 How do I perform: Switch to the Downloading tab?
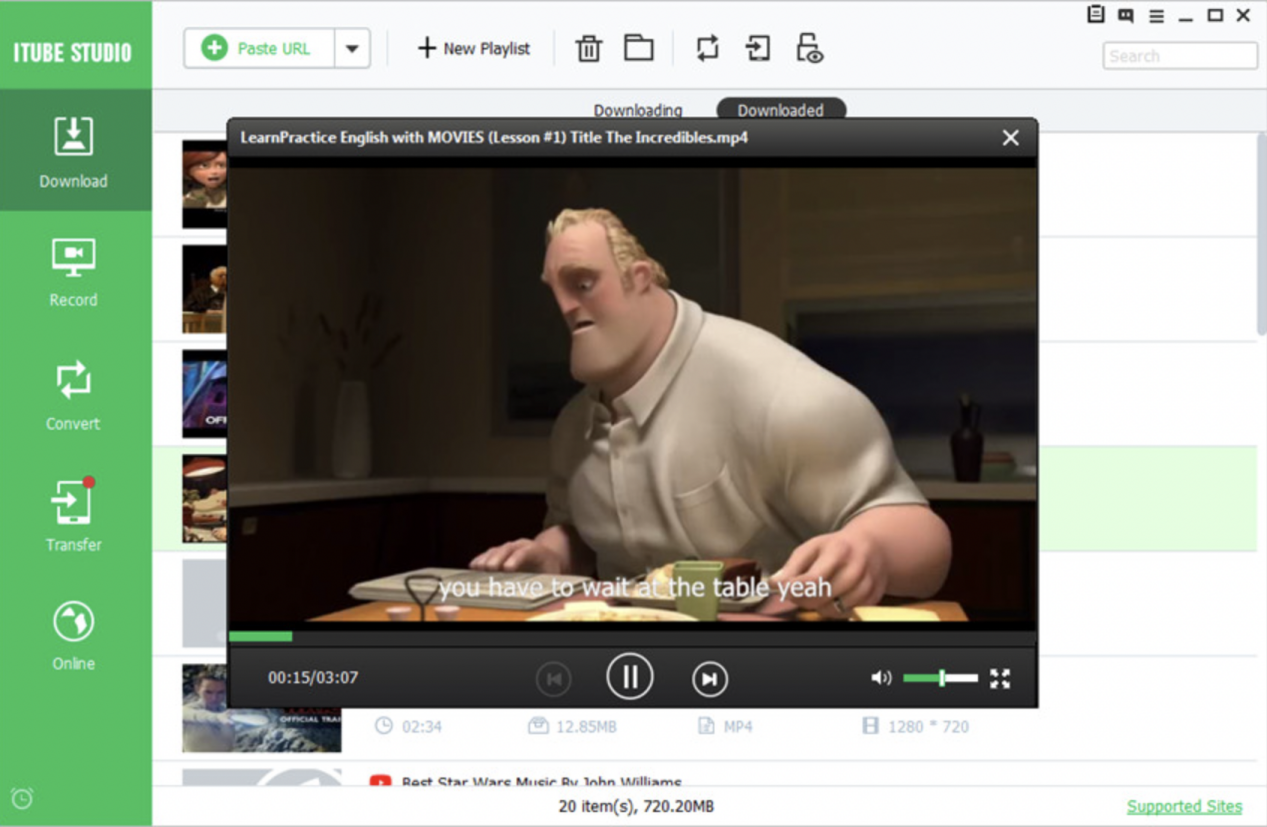click(638, 110)
